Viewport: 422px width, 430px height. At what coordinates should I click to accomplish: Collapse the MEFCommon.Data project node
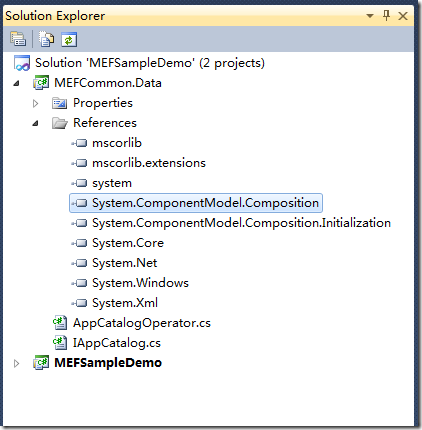coord(17,83)
